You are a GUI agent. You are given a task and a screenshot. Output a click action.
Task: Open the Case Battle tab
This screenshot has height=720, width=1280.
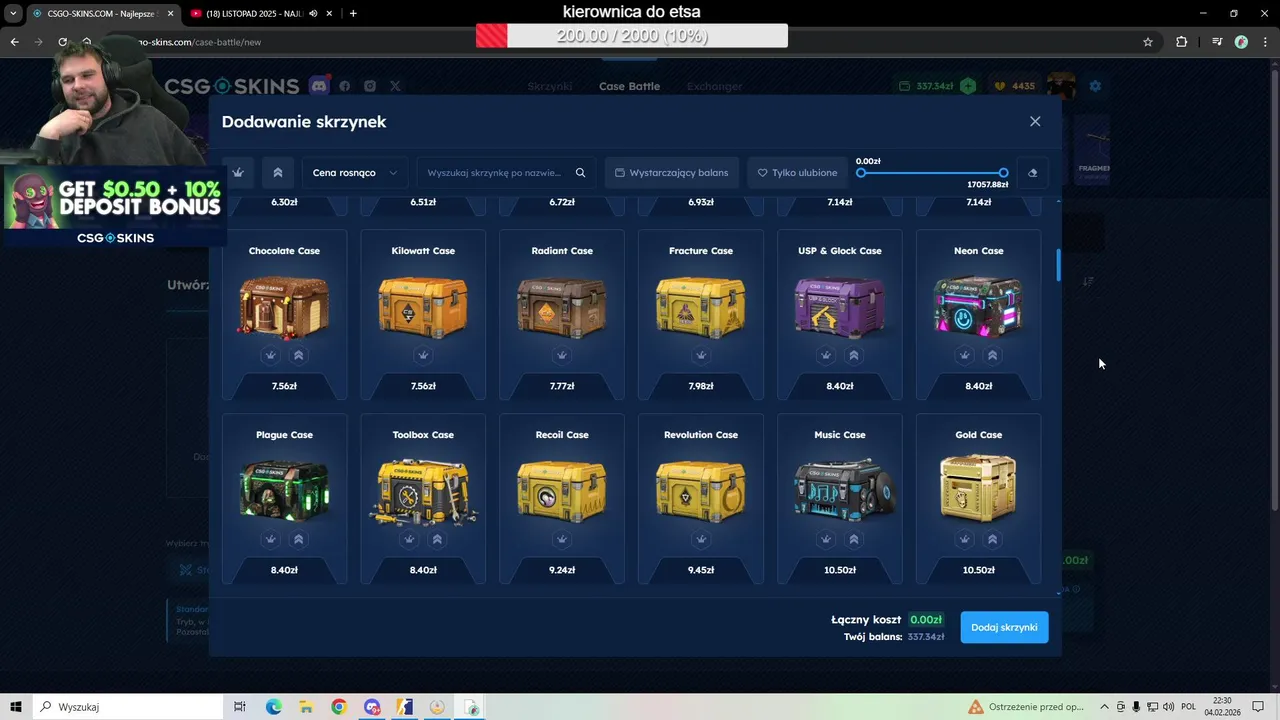(629, 86)
